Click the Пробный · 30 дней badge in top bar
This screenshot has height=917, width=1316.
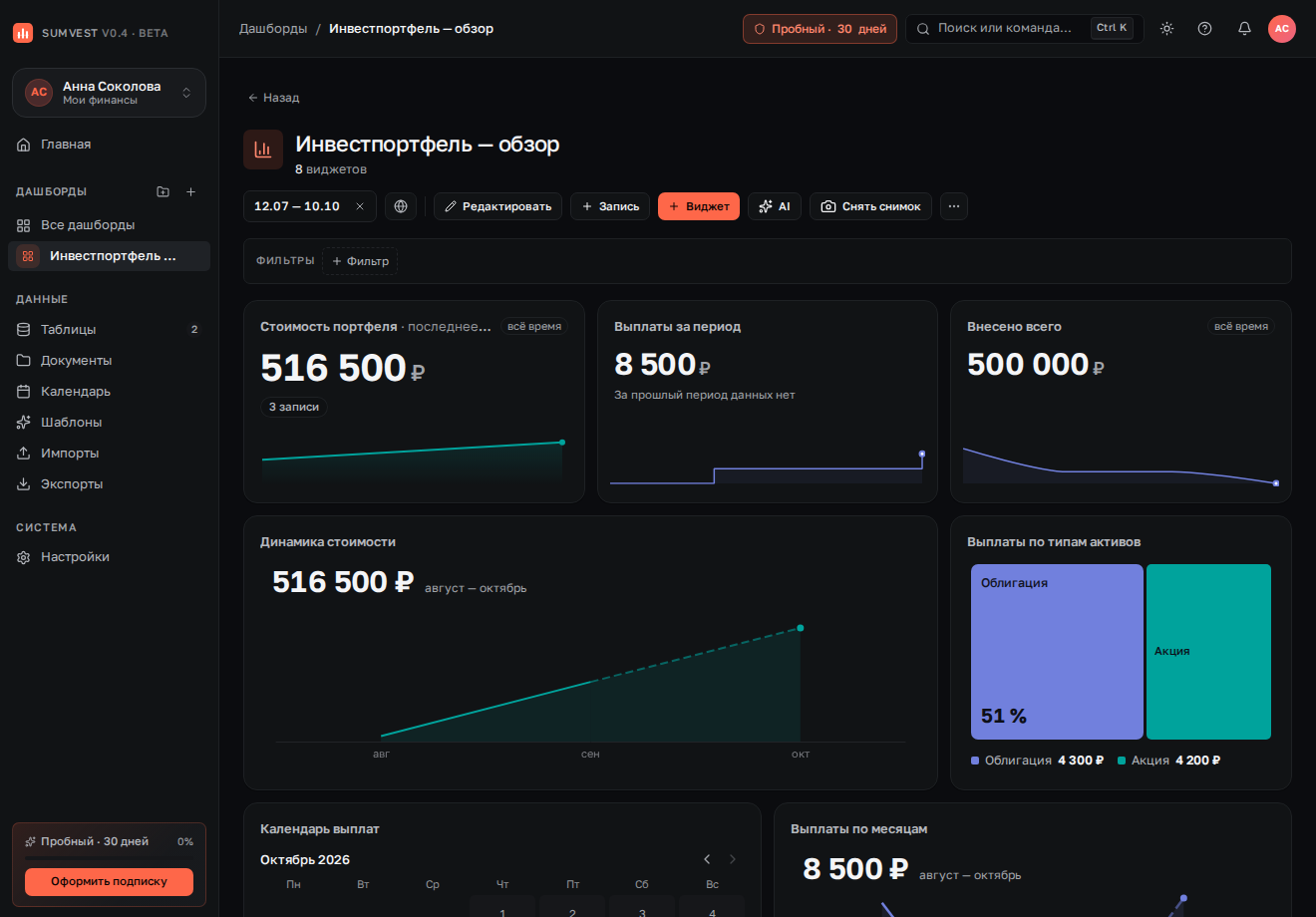820,29
